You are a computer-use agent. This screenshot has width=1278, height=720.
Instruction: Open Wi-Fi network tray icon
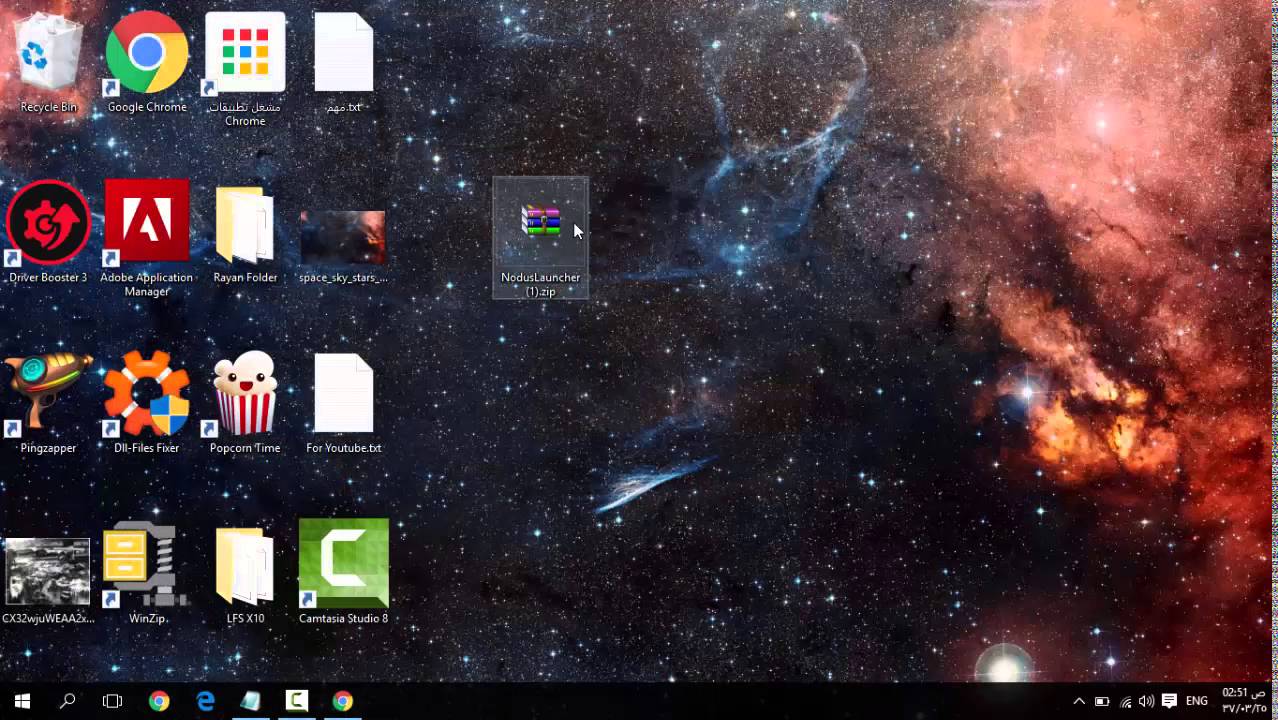click(1126, 701)
